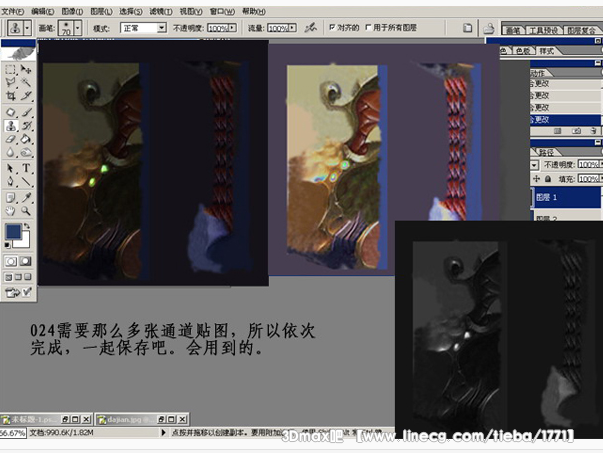The image size is (603, 453).
Task: Choose Full Screen with menu bar mode
Action: [x=18, y=277]
